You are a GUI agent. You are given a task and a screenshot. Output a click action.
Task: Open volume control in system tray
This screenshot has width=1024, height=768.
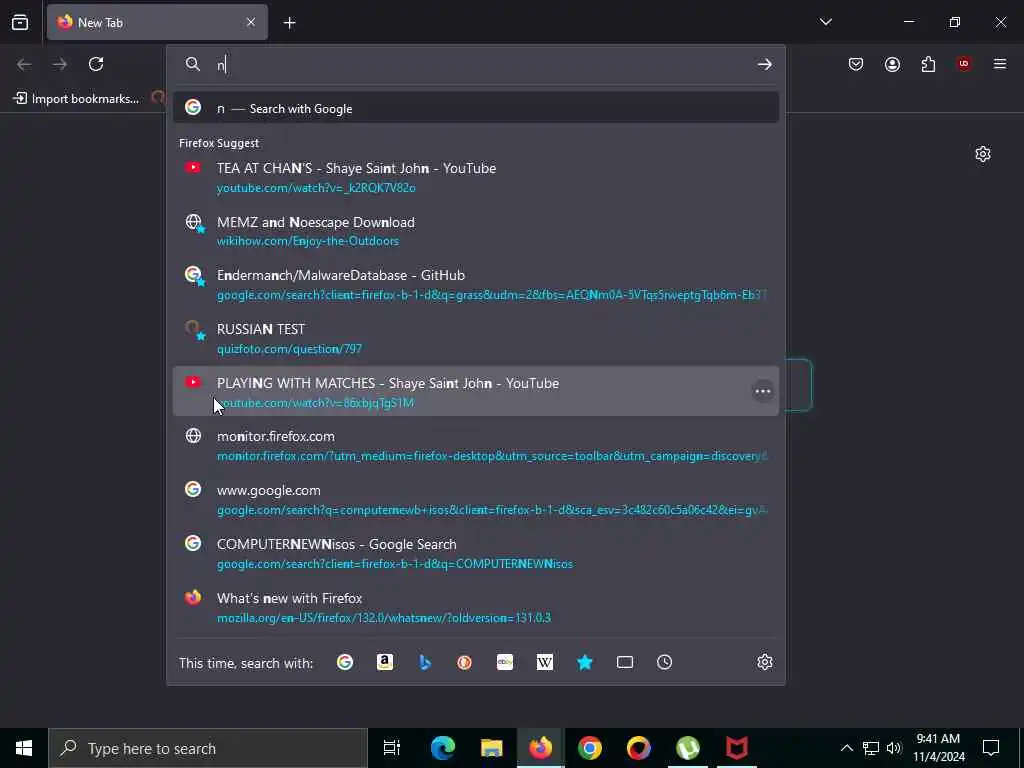point(893,748)
